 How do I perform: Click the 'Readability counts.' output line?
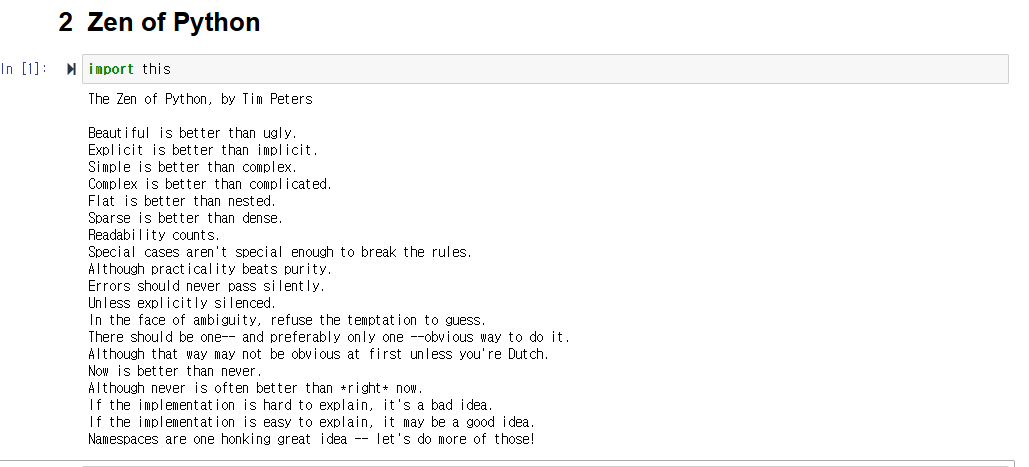pos(154,235)
